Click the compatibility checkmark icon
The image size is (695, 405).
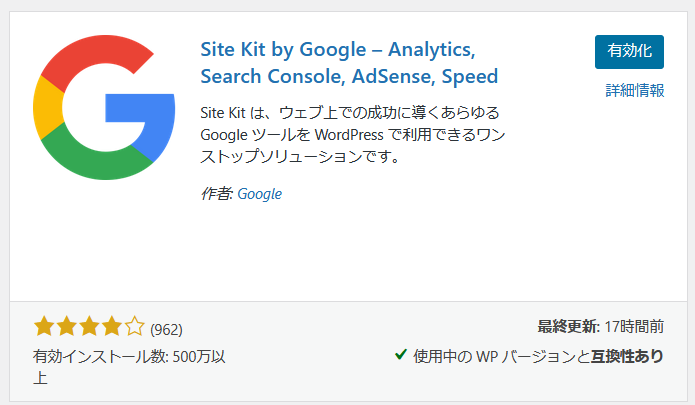(x=400, y=353)
